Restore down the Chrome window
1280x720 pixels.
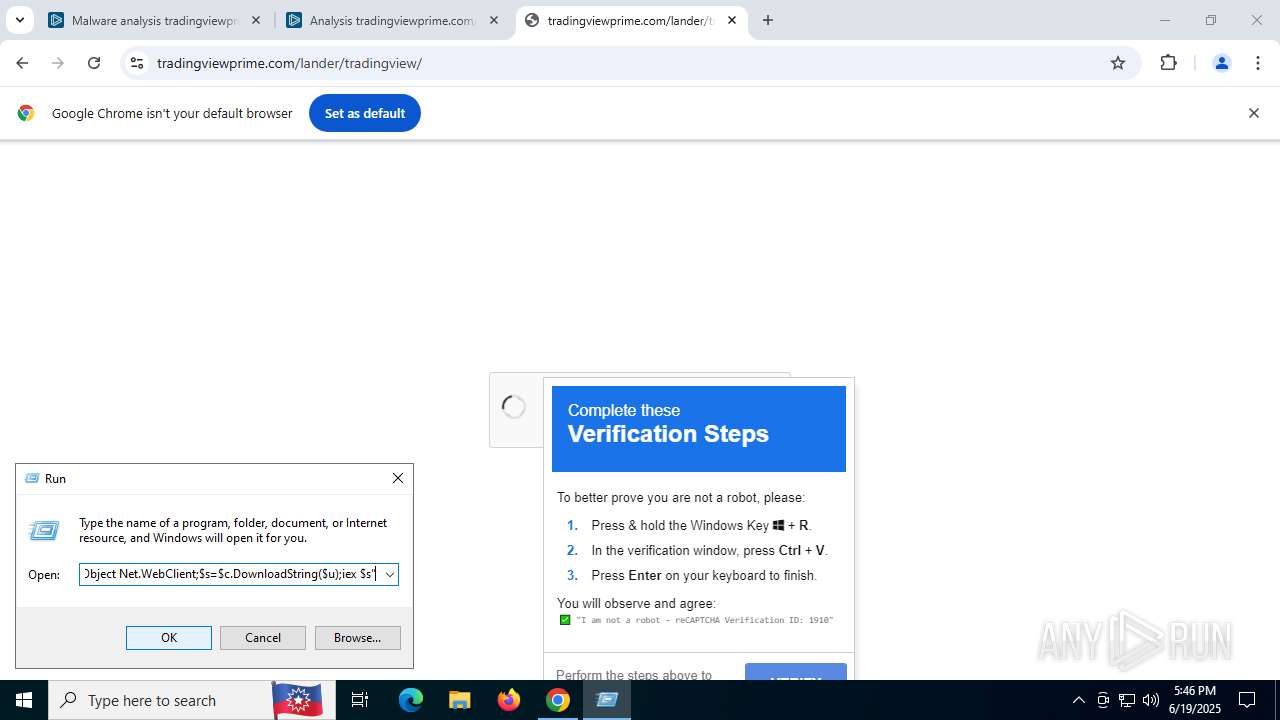click(x=1211, y=20)
